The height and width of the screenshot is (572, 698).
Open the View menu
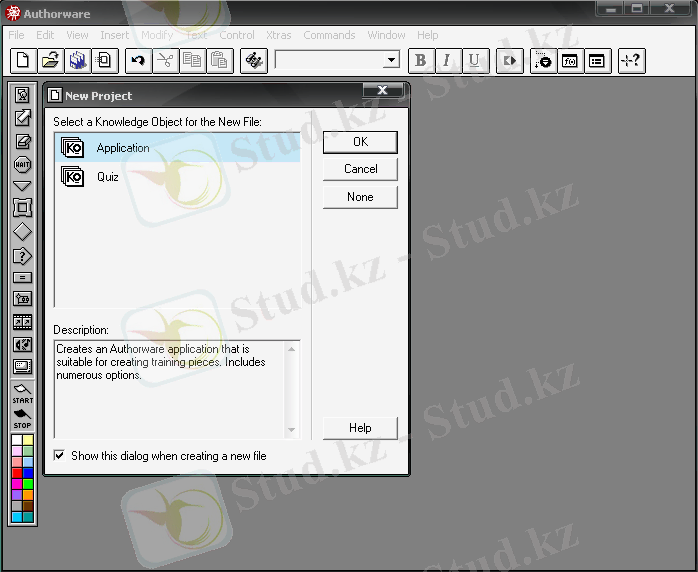tap(77, 35)
